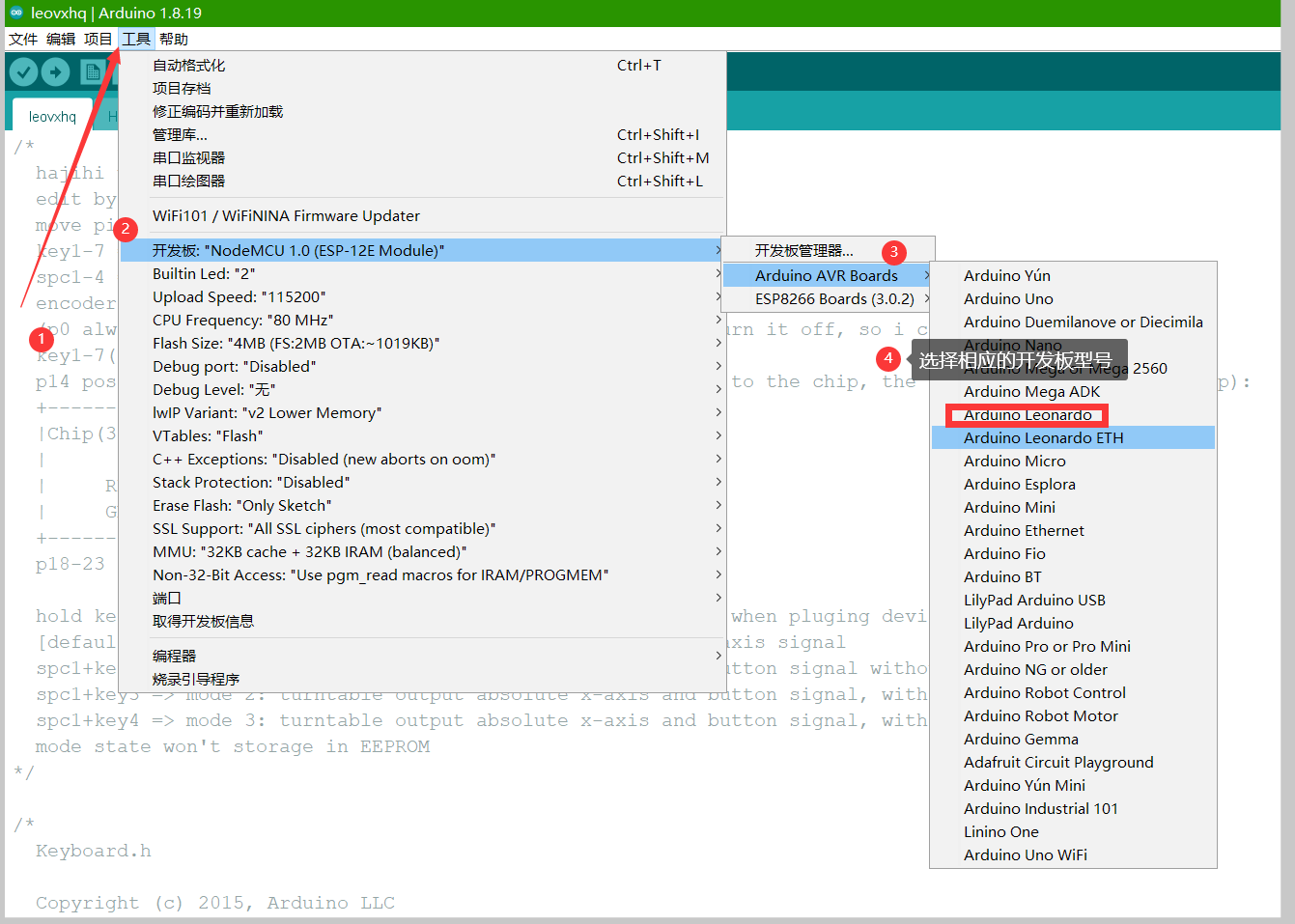Screen dimensions: 1295x924
Task: Switch to the leovxhq sketch tab
Action: click(x=52, y=116)
